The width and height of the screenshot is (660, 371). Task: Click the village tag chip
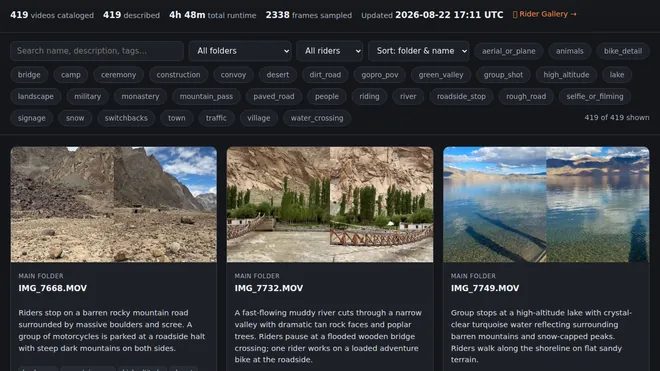click(x=258, y=118)
